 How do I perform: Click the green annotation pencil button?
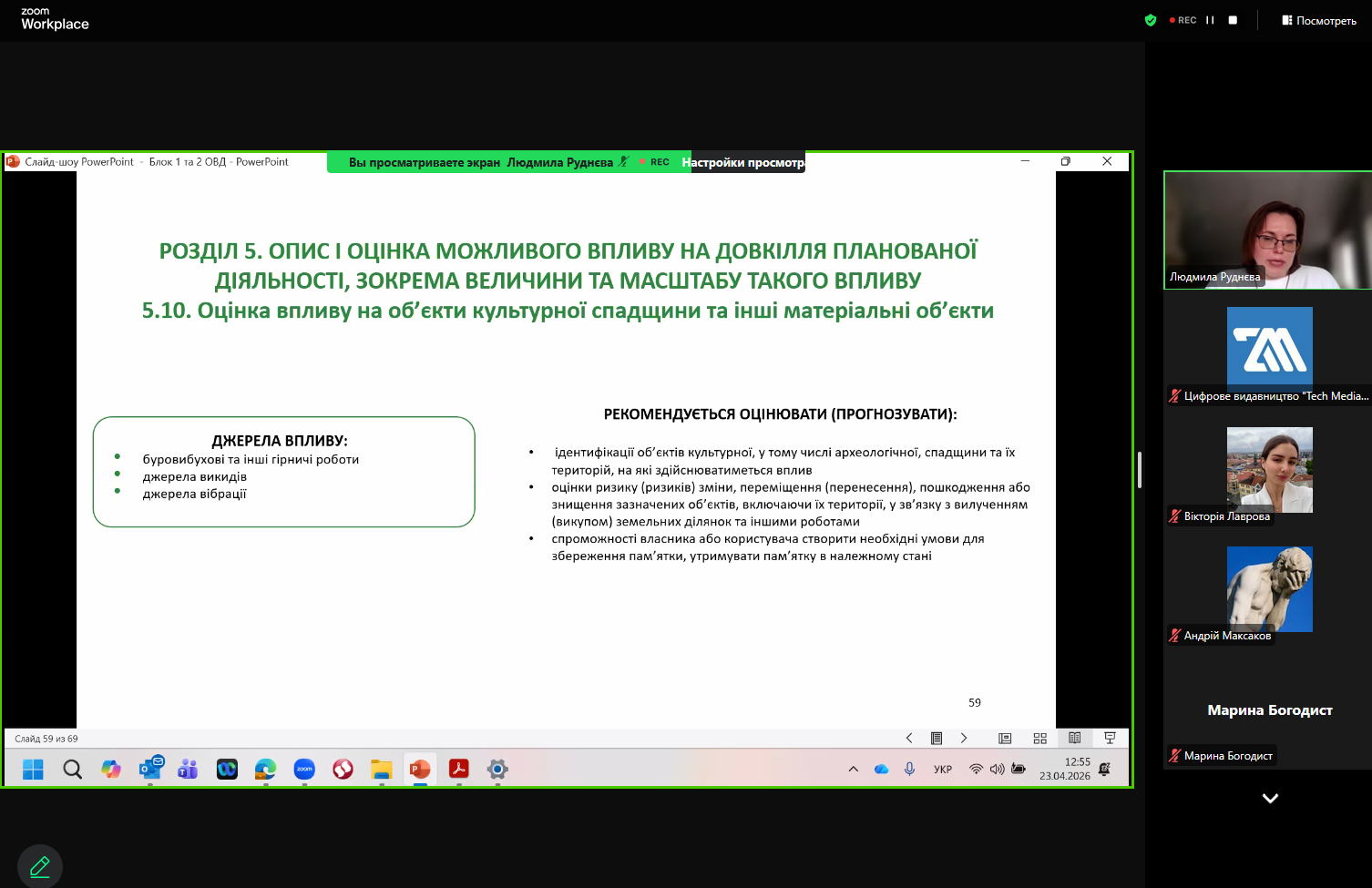pos(40,866)
